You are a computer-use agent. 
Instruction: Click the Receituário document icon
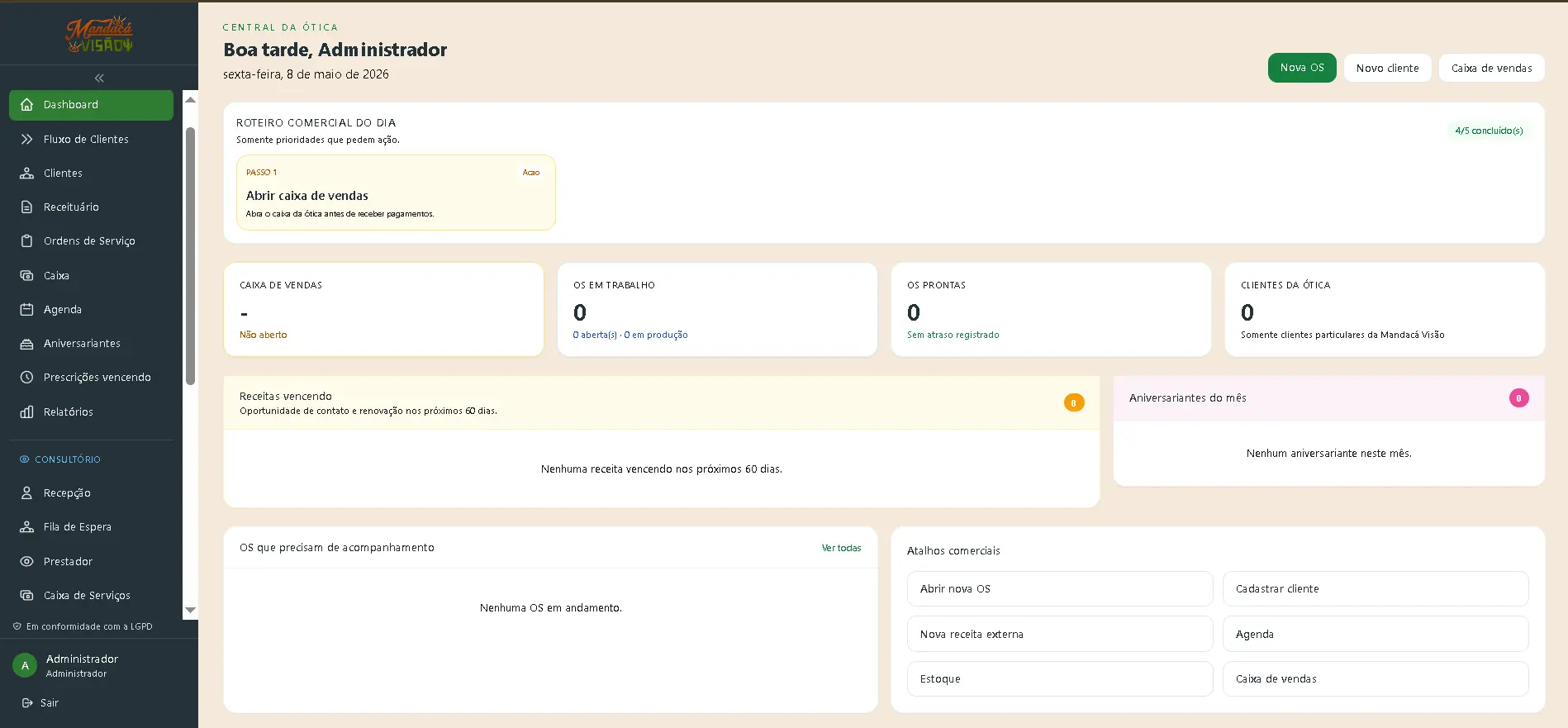tap(26, 207)
